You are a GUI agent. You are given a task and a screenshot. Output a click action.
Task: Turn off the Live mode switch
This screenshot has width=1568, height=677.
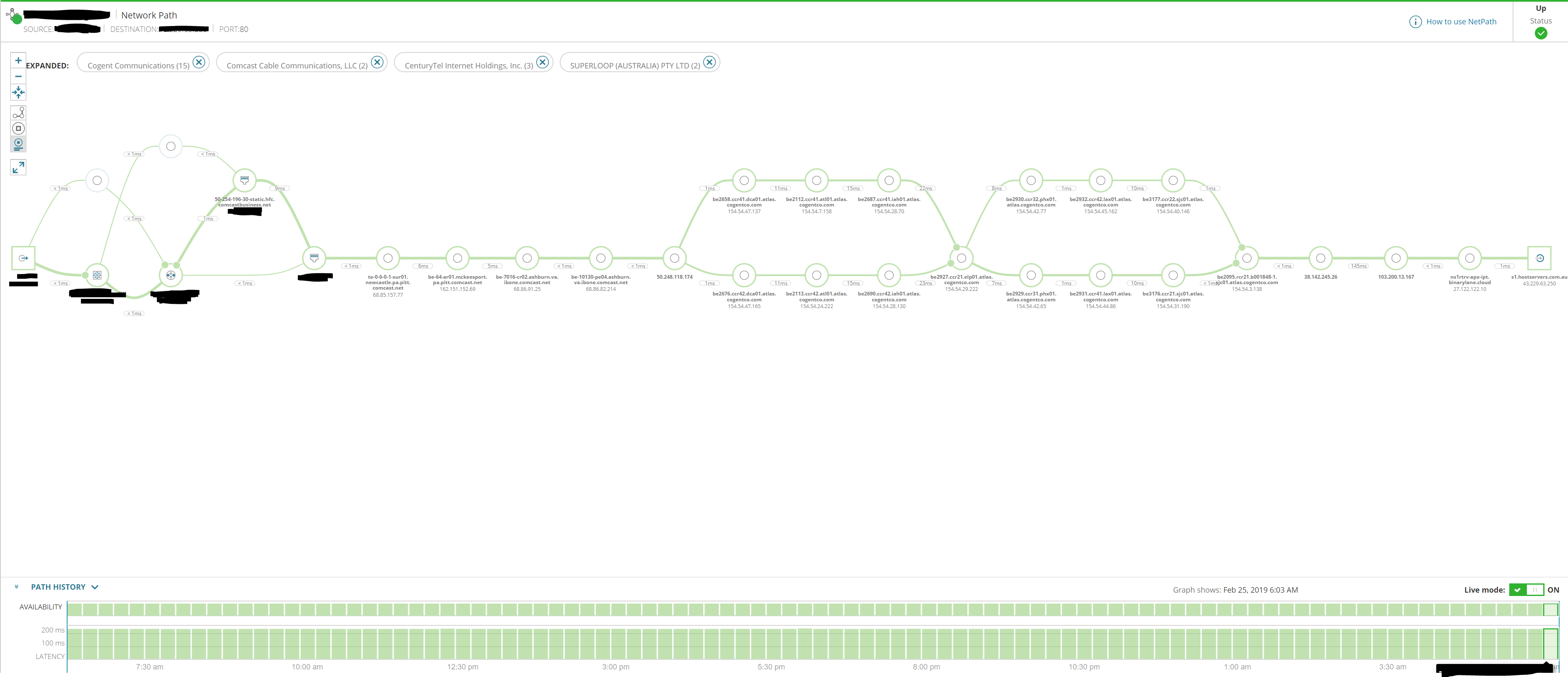1526,589
